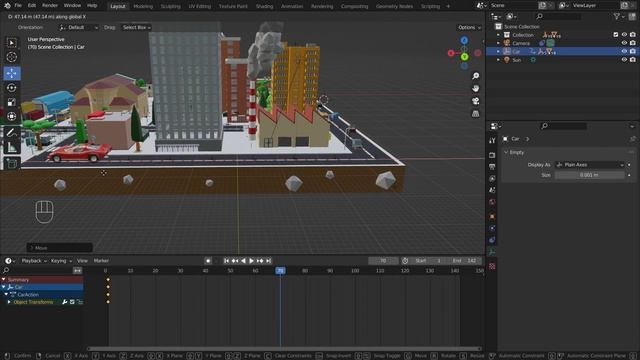The image size is (640, 360).
Task: Open the Drag Select Box dropdown
Action: [136, 27]
